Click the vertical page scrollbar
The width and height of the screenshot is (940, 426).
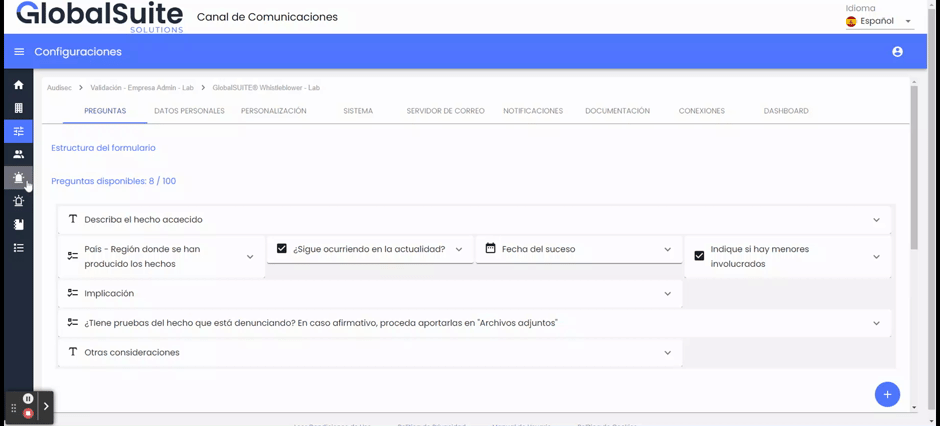[x=914, y=170]
